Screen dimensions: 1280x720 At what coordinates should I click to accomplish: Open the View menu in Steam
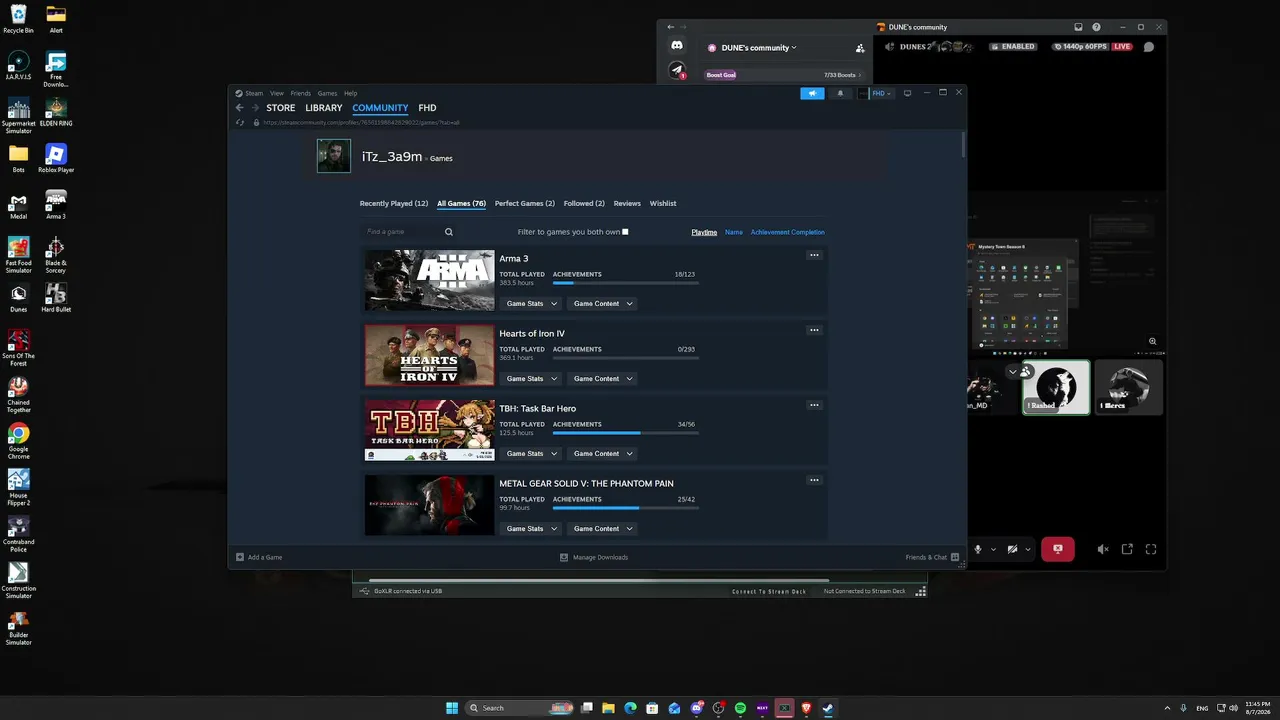(x=277, y=93)
